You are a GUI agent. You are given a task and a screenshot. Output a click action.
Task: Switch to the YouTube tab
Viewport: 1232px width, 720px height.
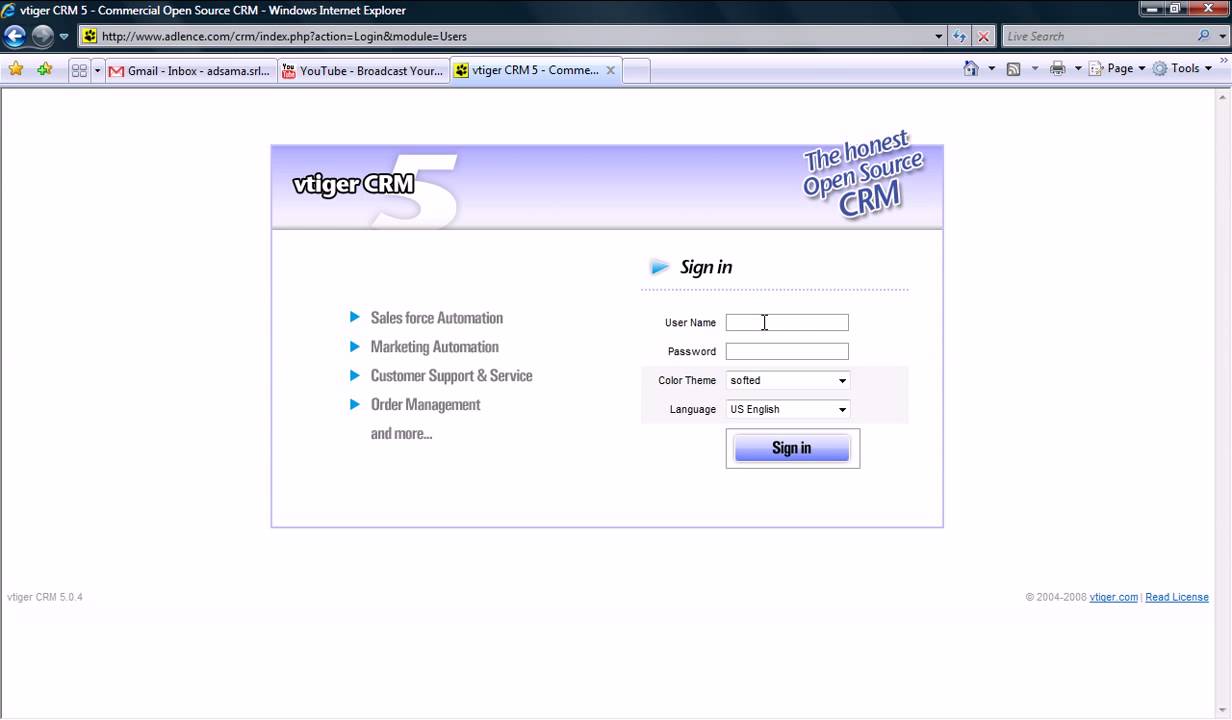pos(363,70)
